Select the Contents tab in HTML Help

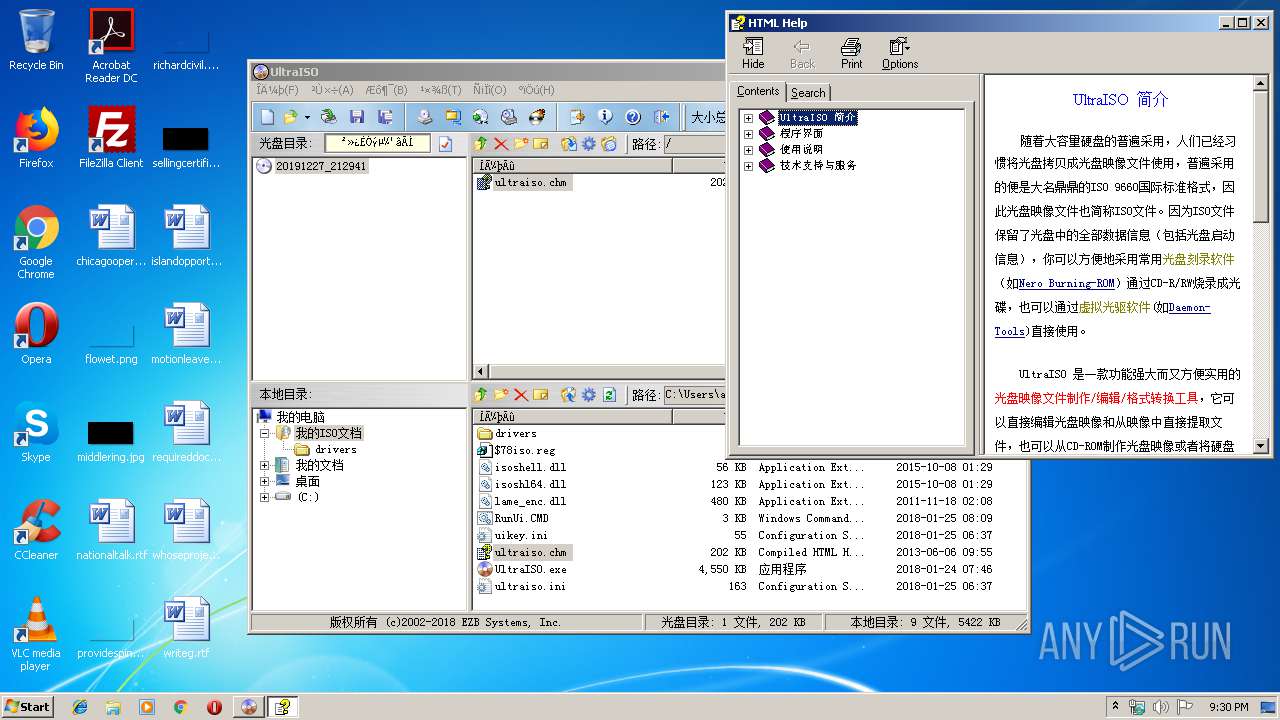(758, 91)
